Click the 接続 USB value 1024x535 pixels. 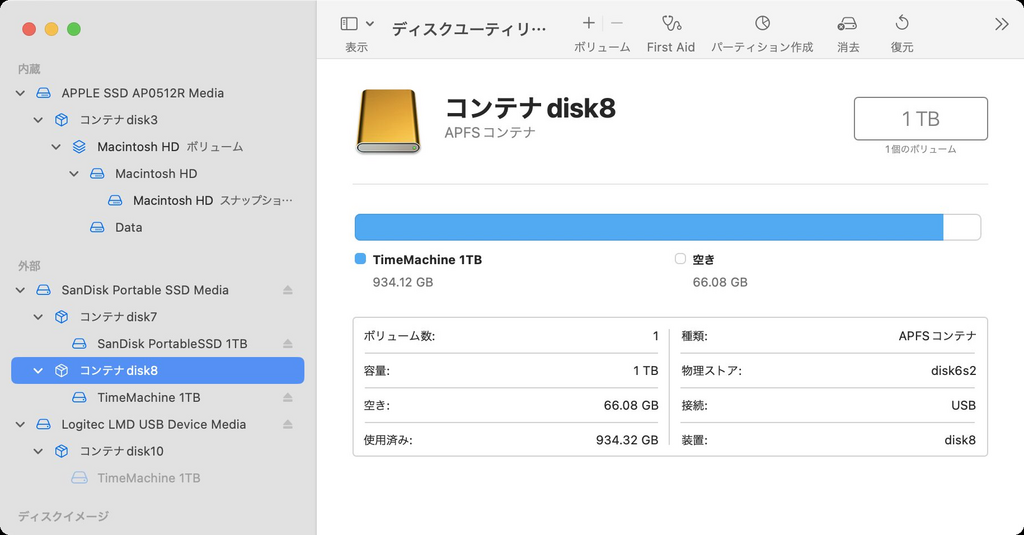pos(963,406)
